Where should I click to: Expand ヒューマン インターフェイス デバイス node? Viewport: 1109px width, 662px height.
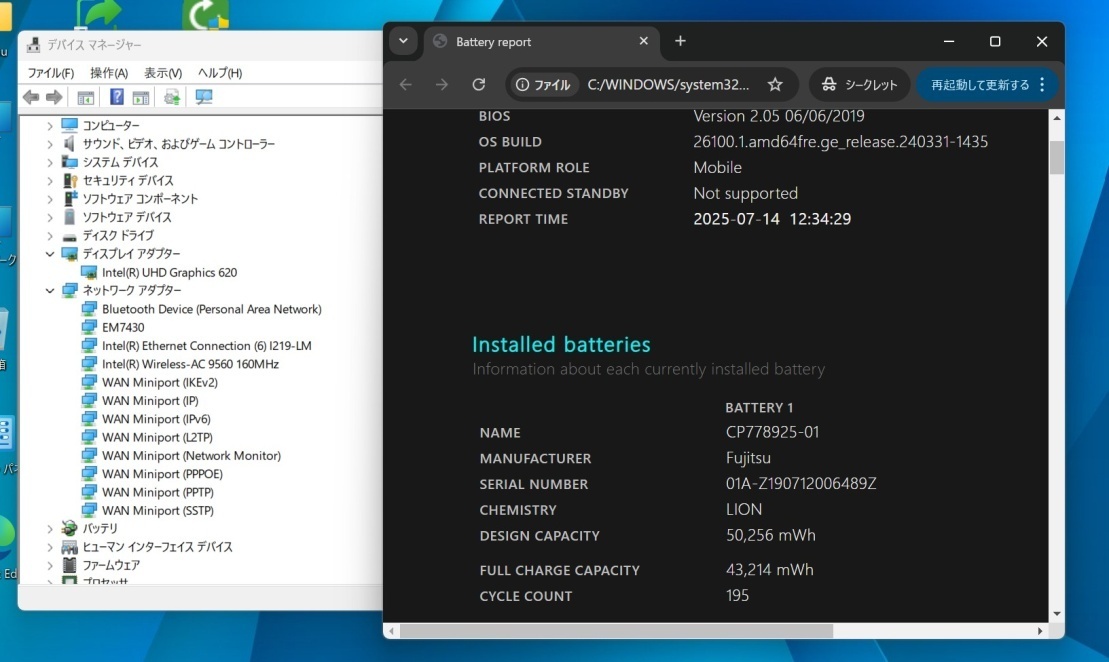click(x=50, y=547)
